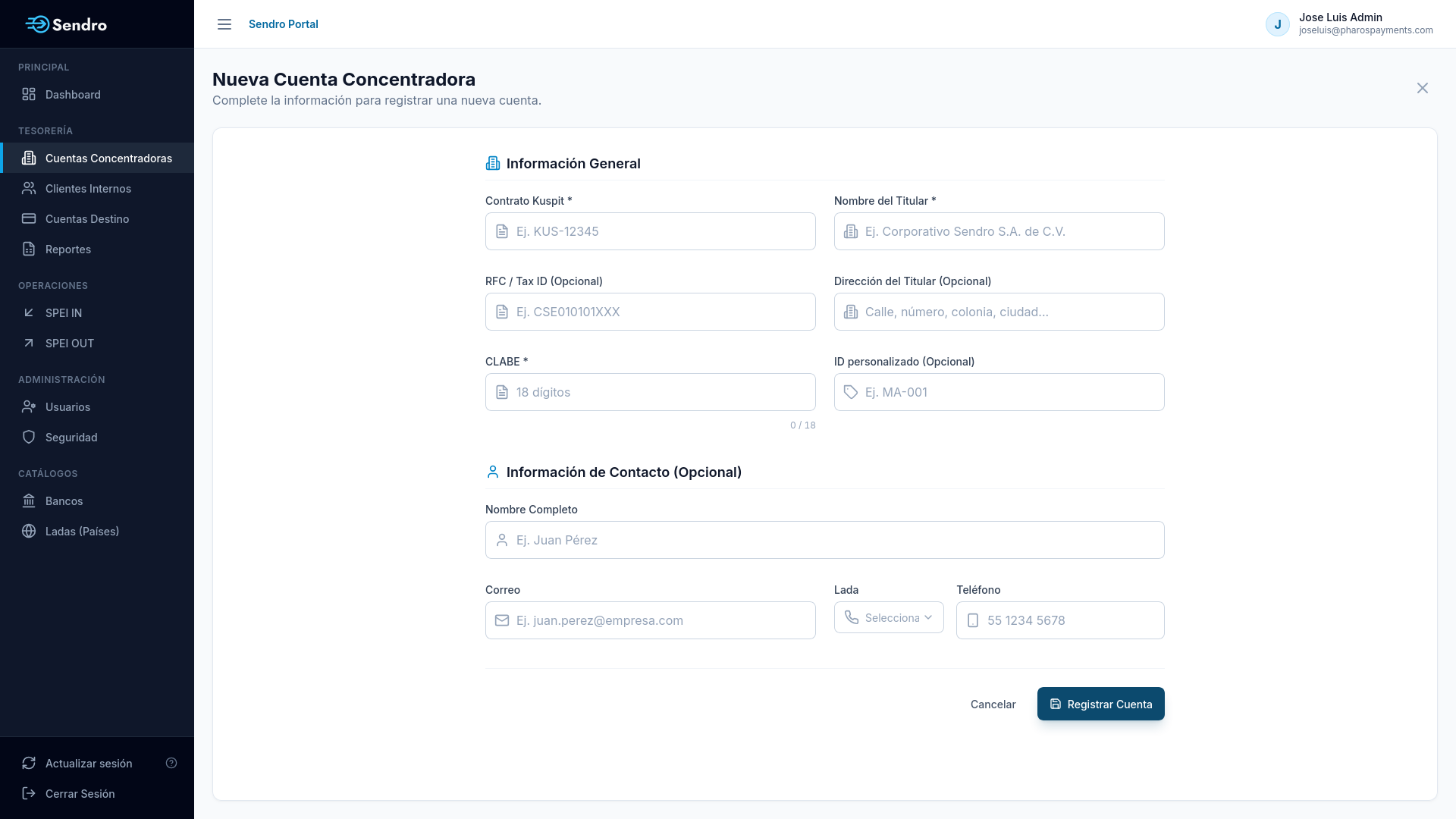
Task: Click the SPEI IN arrow icon
Action: click(29, 312)
